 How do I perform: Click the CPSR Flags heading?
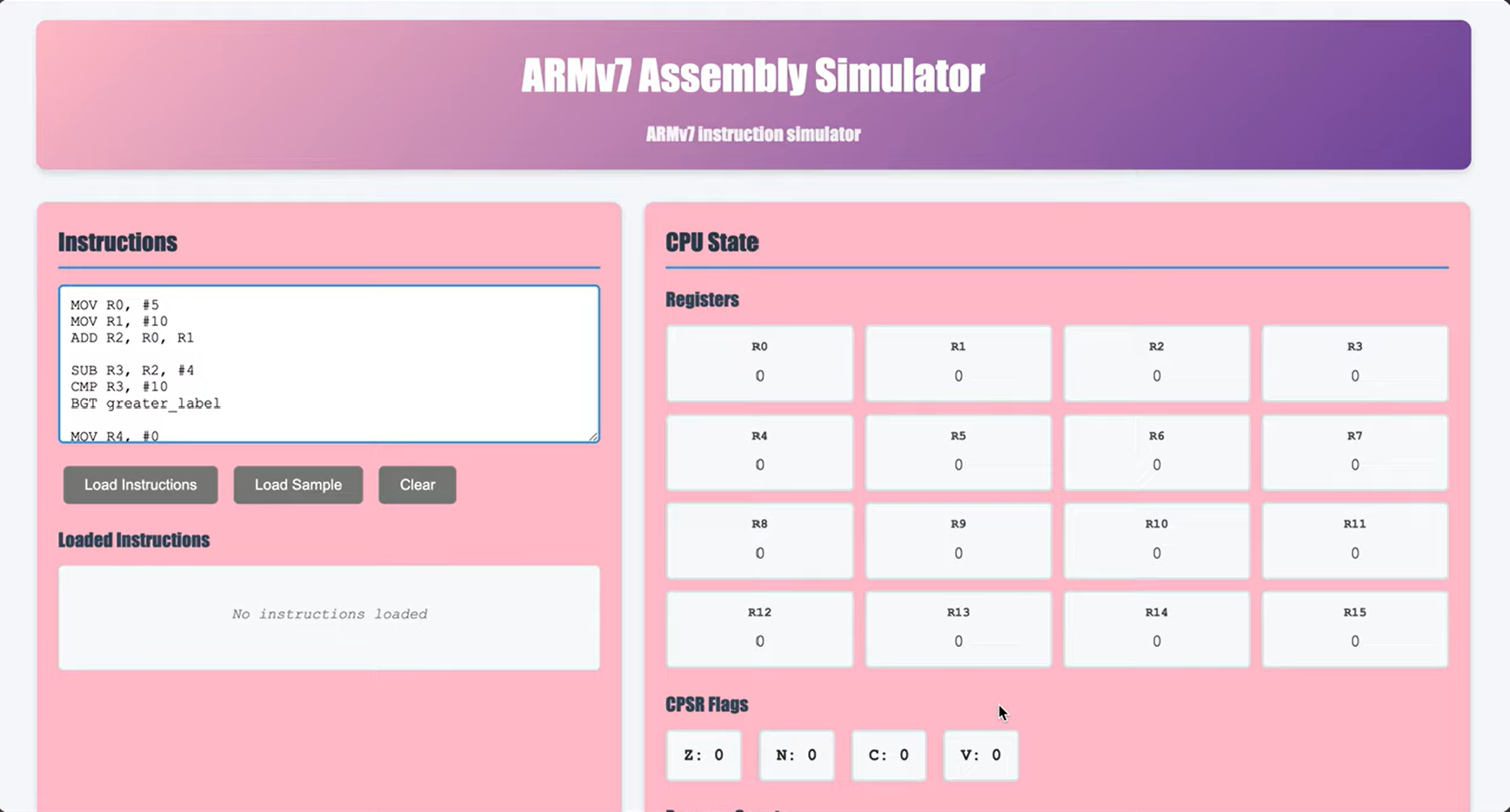706,704
